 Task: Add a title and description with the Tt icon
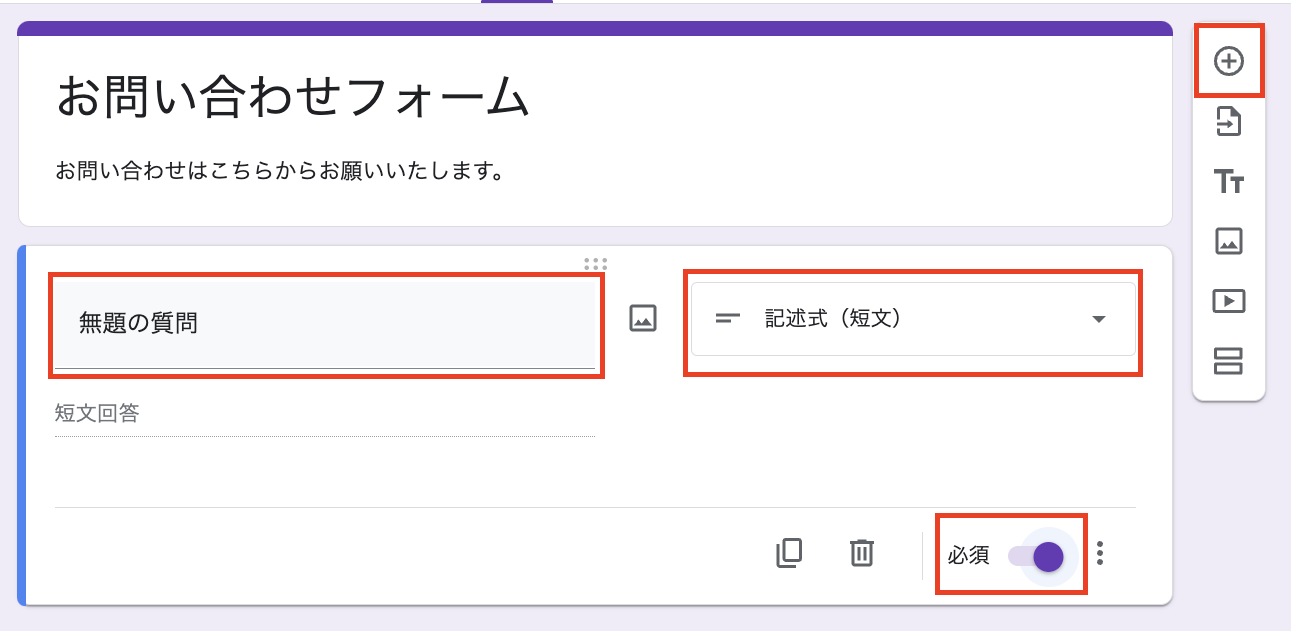[1229, 182]
